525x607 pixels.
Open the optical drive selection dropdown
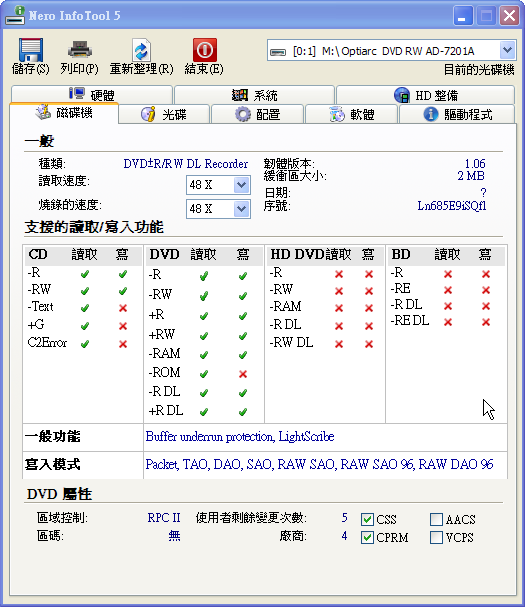pos(508,50)
